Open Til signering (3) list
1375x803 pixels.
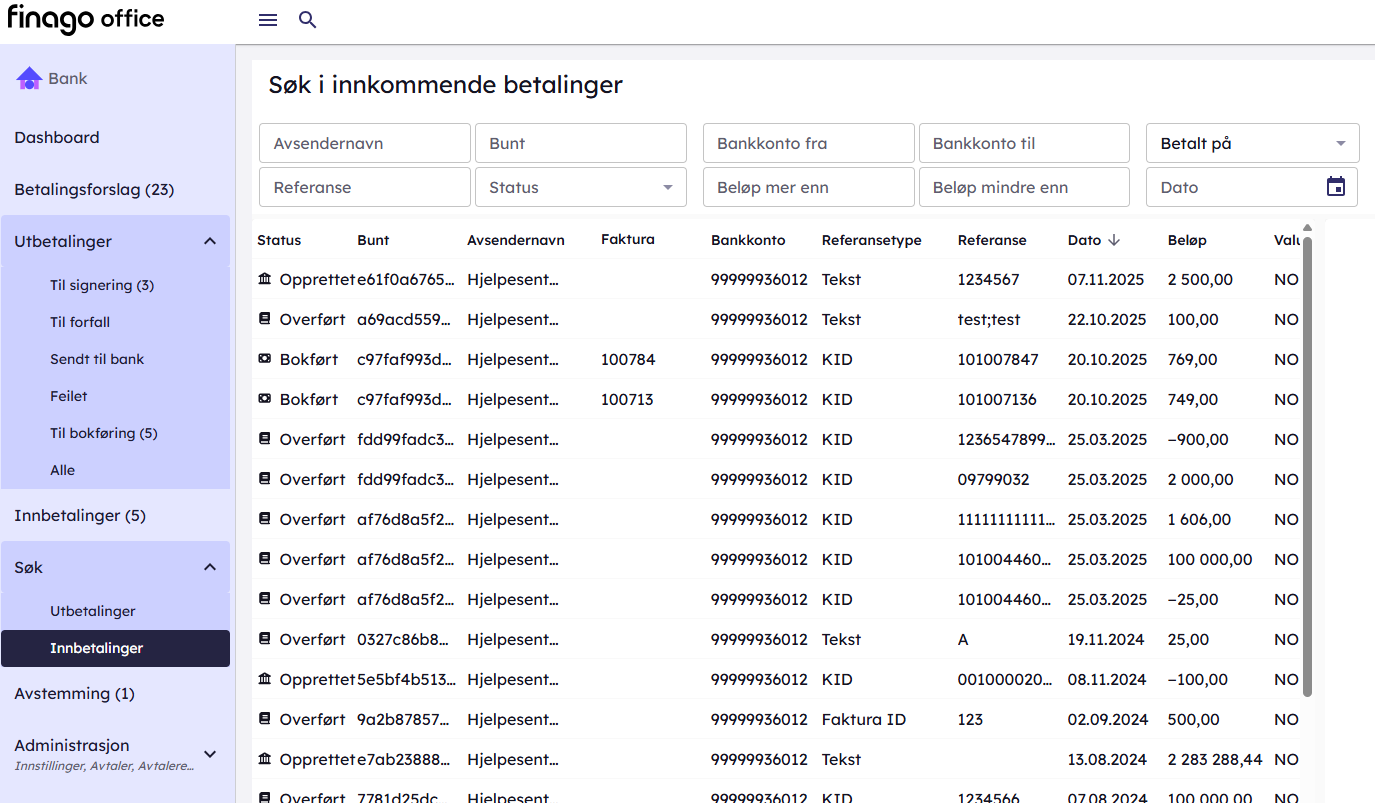[102, 285]
